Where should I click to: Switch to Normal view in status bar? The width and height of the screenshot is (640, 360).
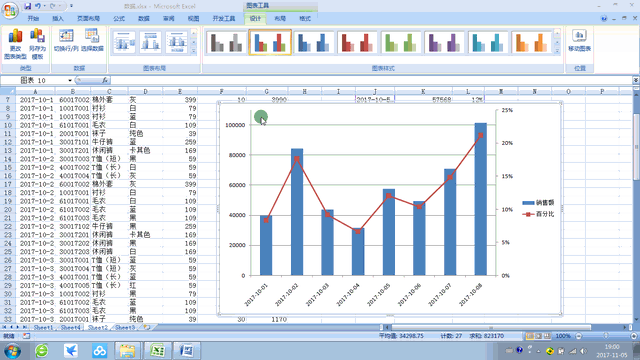click(530, 336)
